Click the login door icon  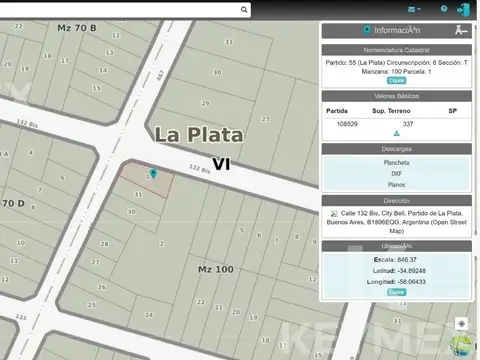[x=464, y=10]
